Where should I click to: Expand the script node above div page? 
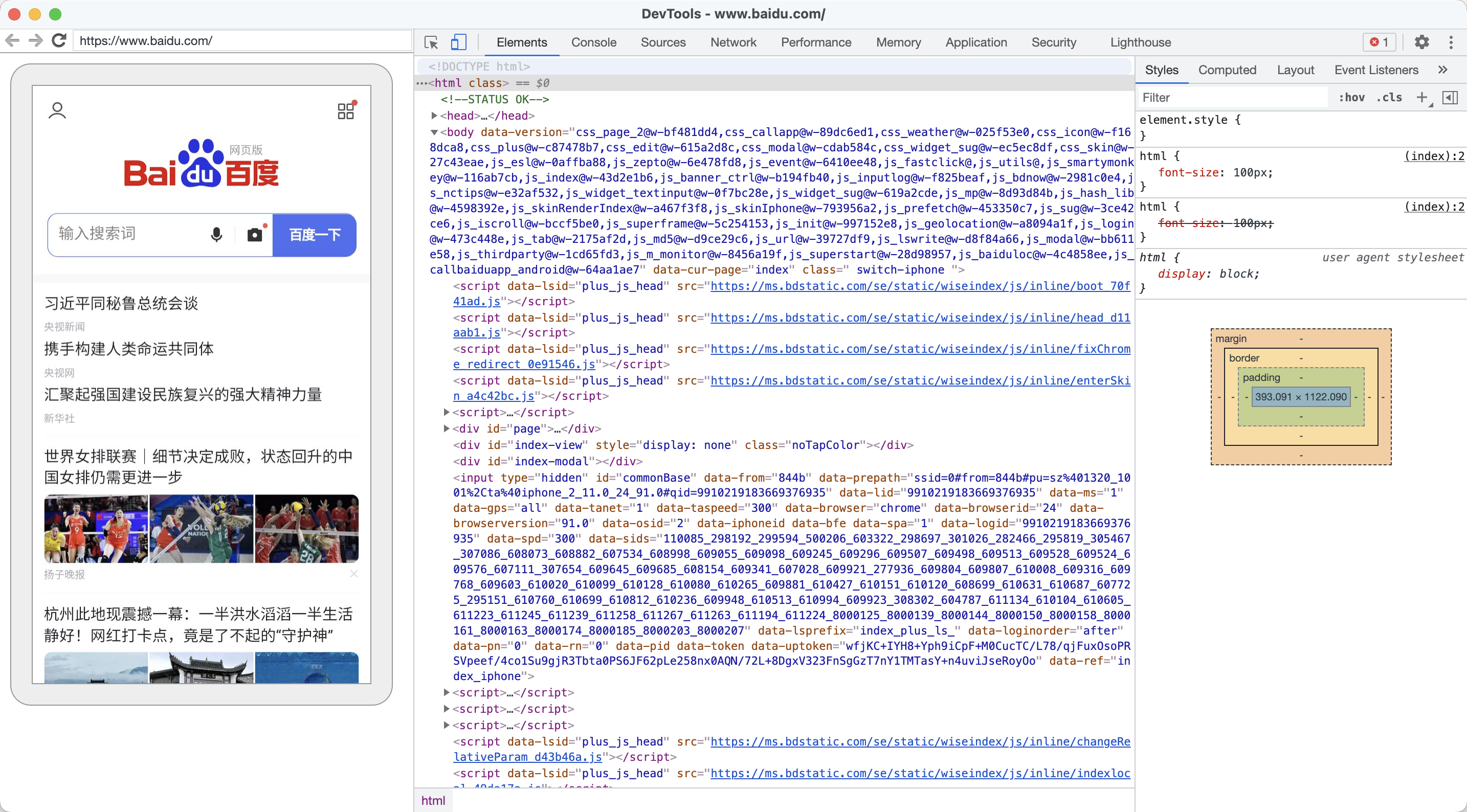click(x=447, y=412)
